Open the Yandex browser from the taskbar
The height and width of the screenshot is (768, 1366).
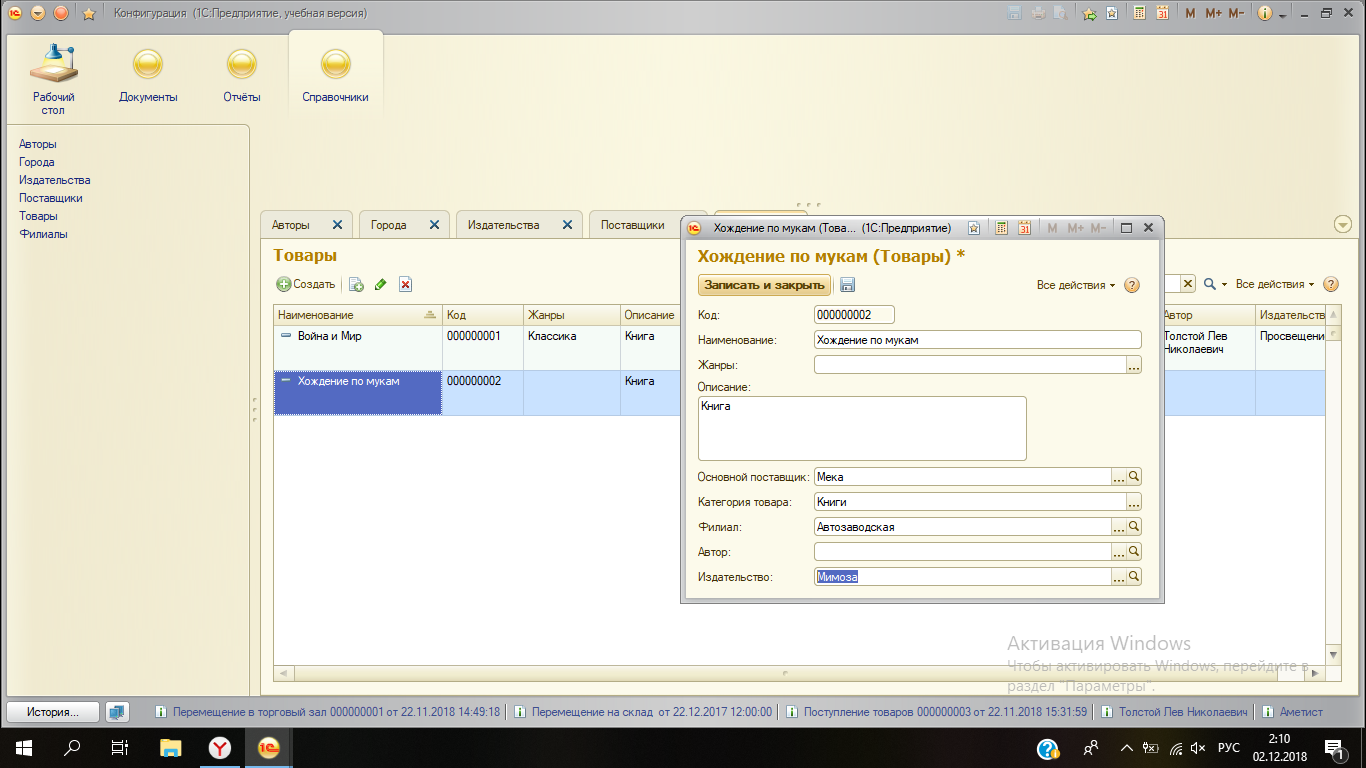[x=219, y=747]
